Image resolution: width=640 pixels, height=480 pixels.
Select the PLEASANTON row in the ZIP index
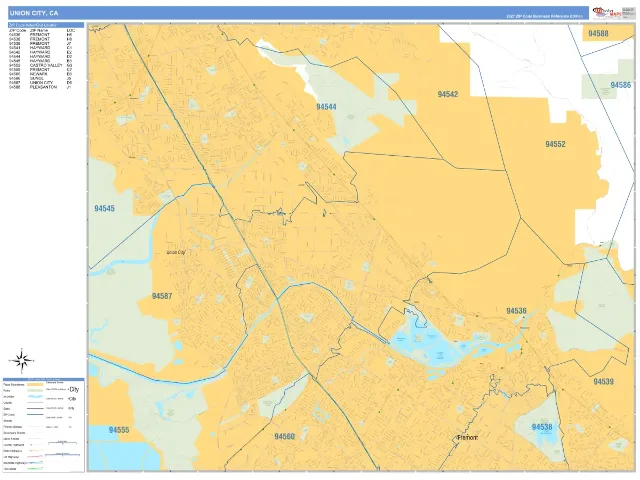[x=40, y=87]
